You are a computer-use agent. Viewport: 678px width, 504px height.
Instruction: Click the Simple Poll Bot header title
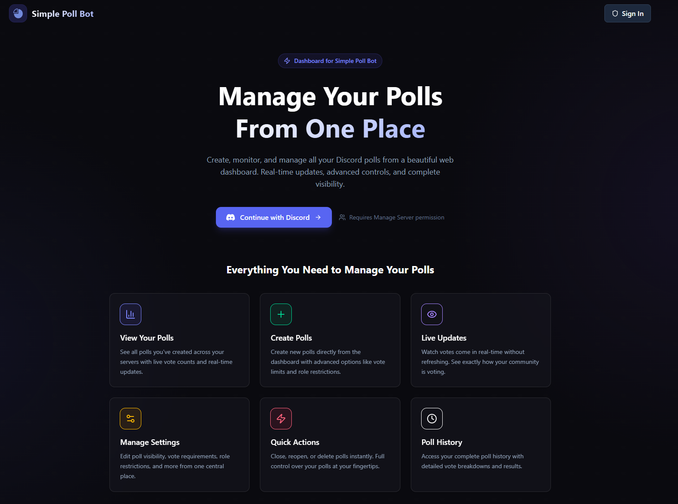coord(62,14)
